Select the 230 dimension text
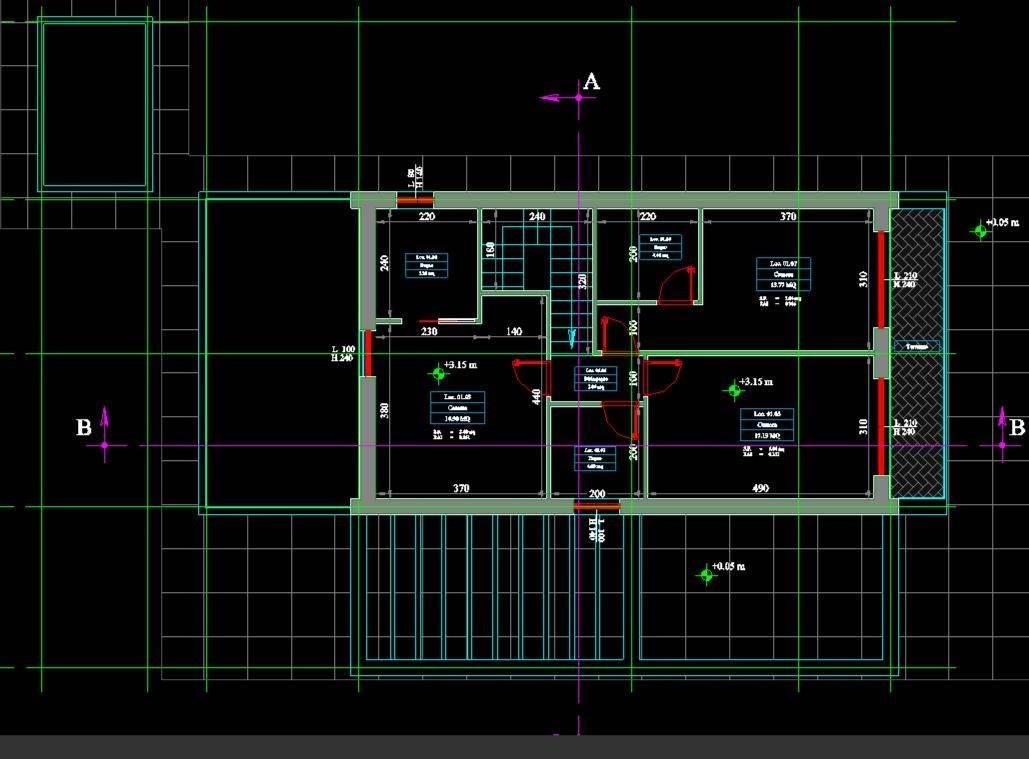This screenshot has height=759, width=1029. [x=429, y=331]
